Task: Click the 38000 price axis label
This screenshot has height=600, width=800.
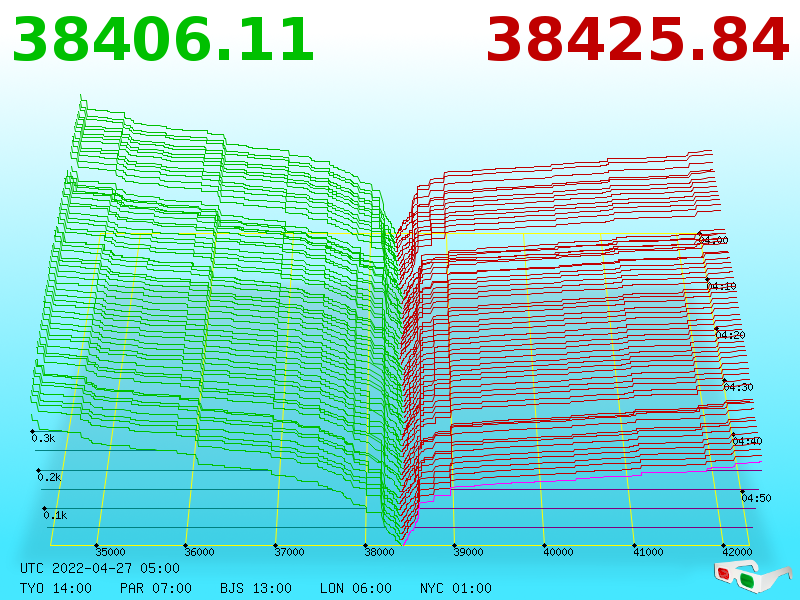Action: pyautogui.click(x=379, y=552)
